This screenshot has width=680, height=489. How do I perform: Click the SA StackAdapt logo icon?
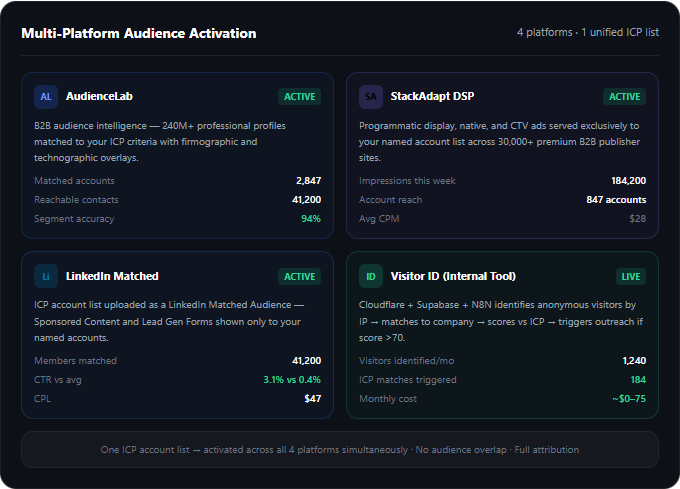tap(371, 97)
